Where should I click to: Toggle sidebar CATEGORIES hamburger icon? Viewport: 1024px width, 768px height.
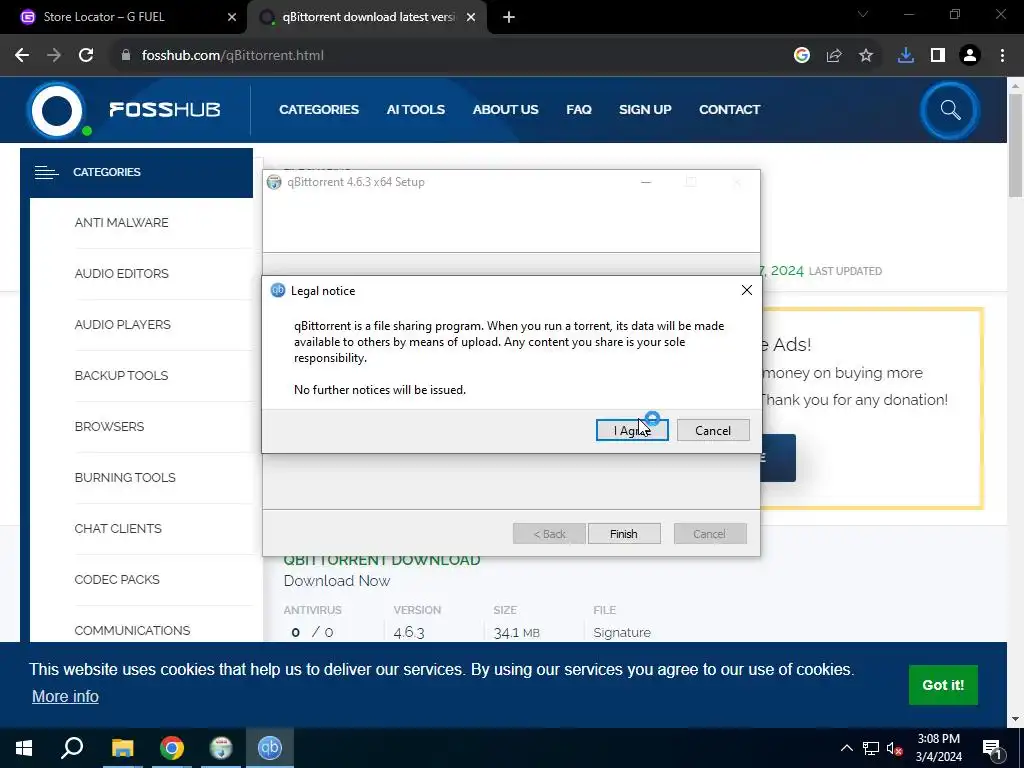pos(46,172)
